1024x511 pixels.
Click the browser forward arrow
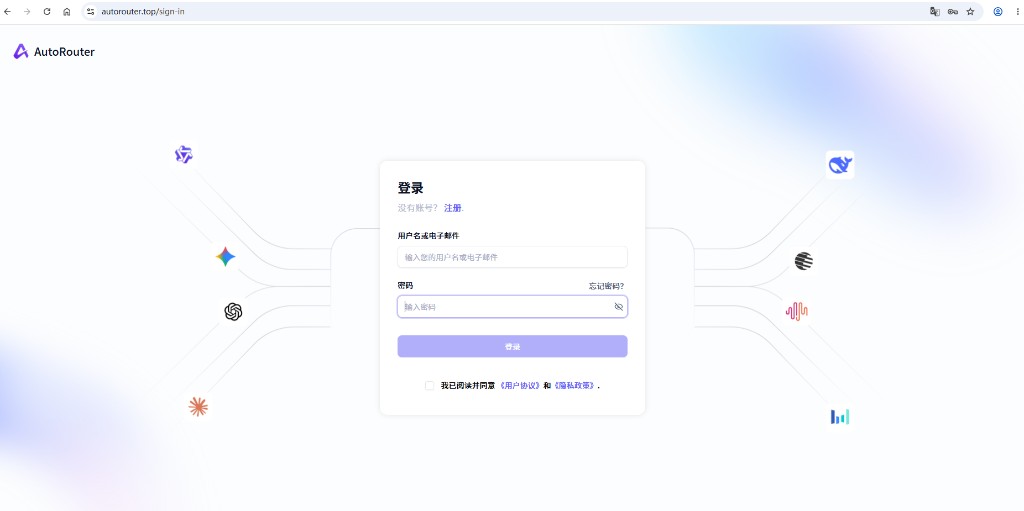[x=27, y=12]
